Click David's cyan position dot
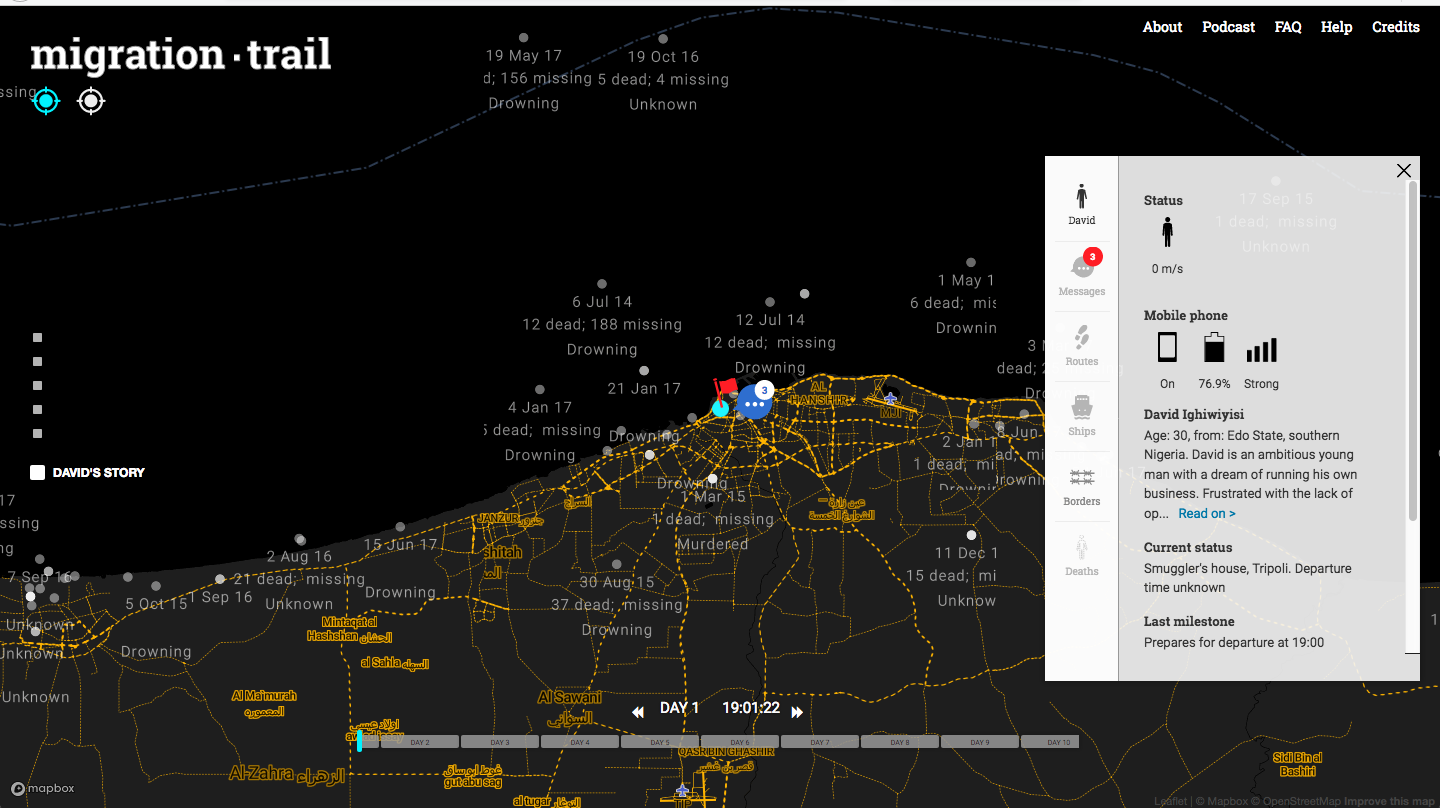1440x808 pixels. click(x=720, y=407)
